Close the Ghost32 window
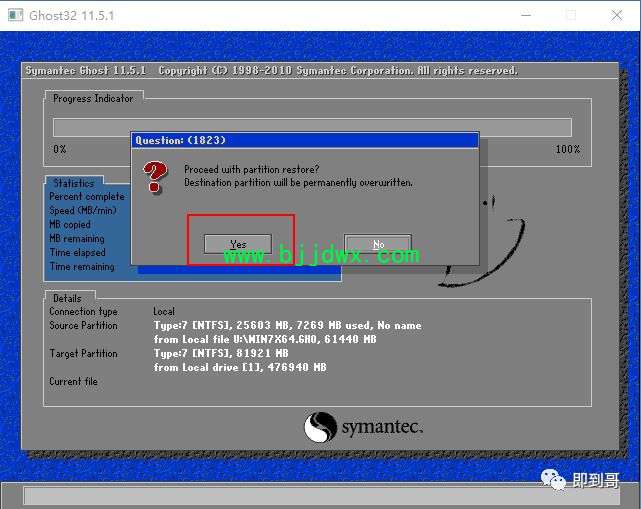 click(x=616, y=16)
